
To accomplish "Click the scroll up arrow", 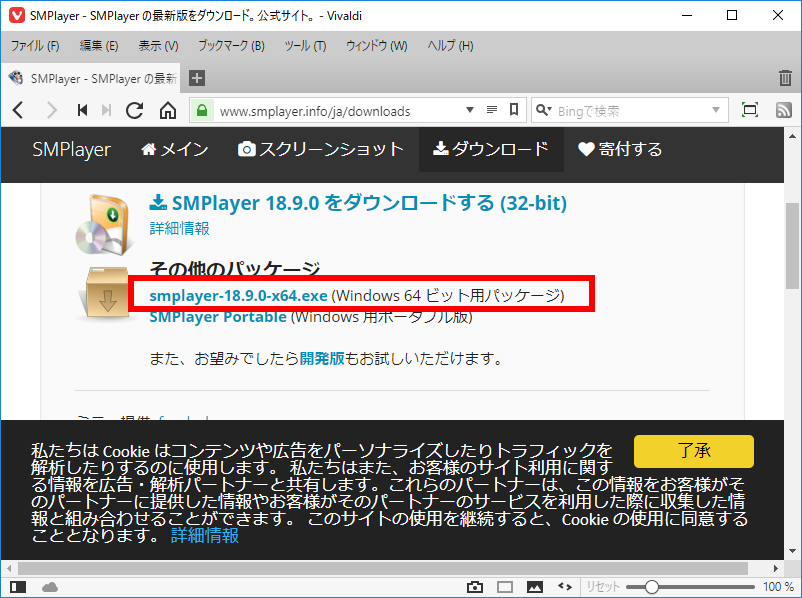I will point(793,136).
